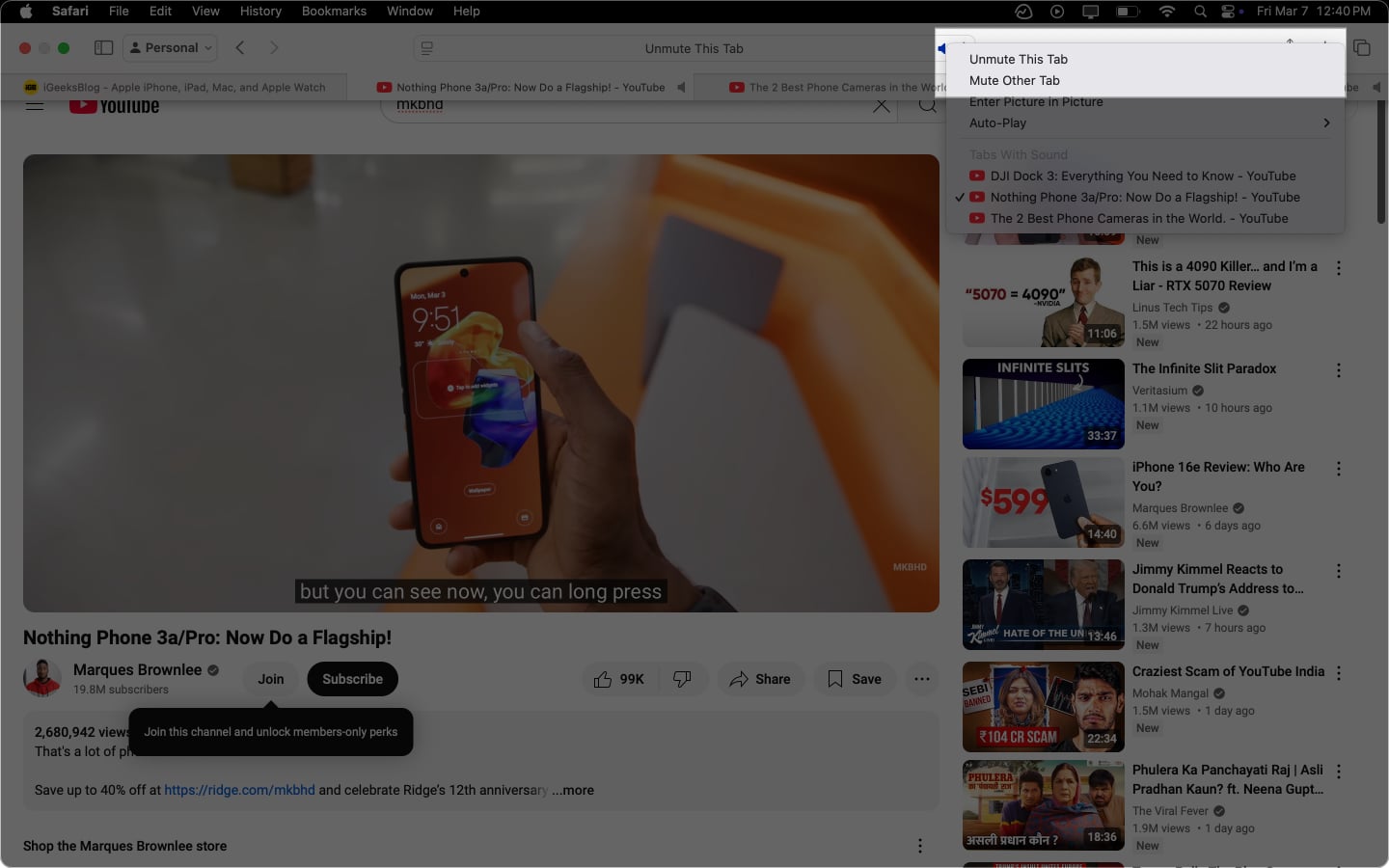Show tab overview with overlapping squares icon
This screenshot has height=868, width=1389.
pos(1362,48)
